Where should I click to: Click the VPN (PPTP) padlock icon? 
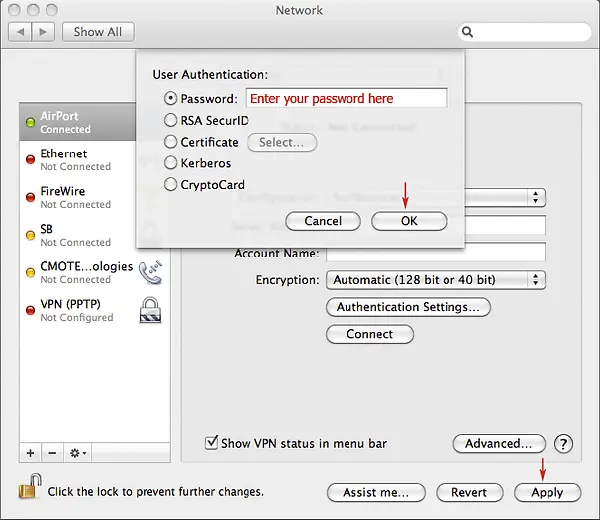point(150,310)
